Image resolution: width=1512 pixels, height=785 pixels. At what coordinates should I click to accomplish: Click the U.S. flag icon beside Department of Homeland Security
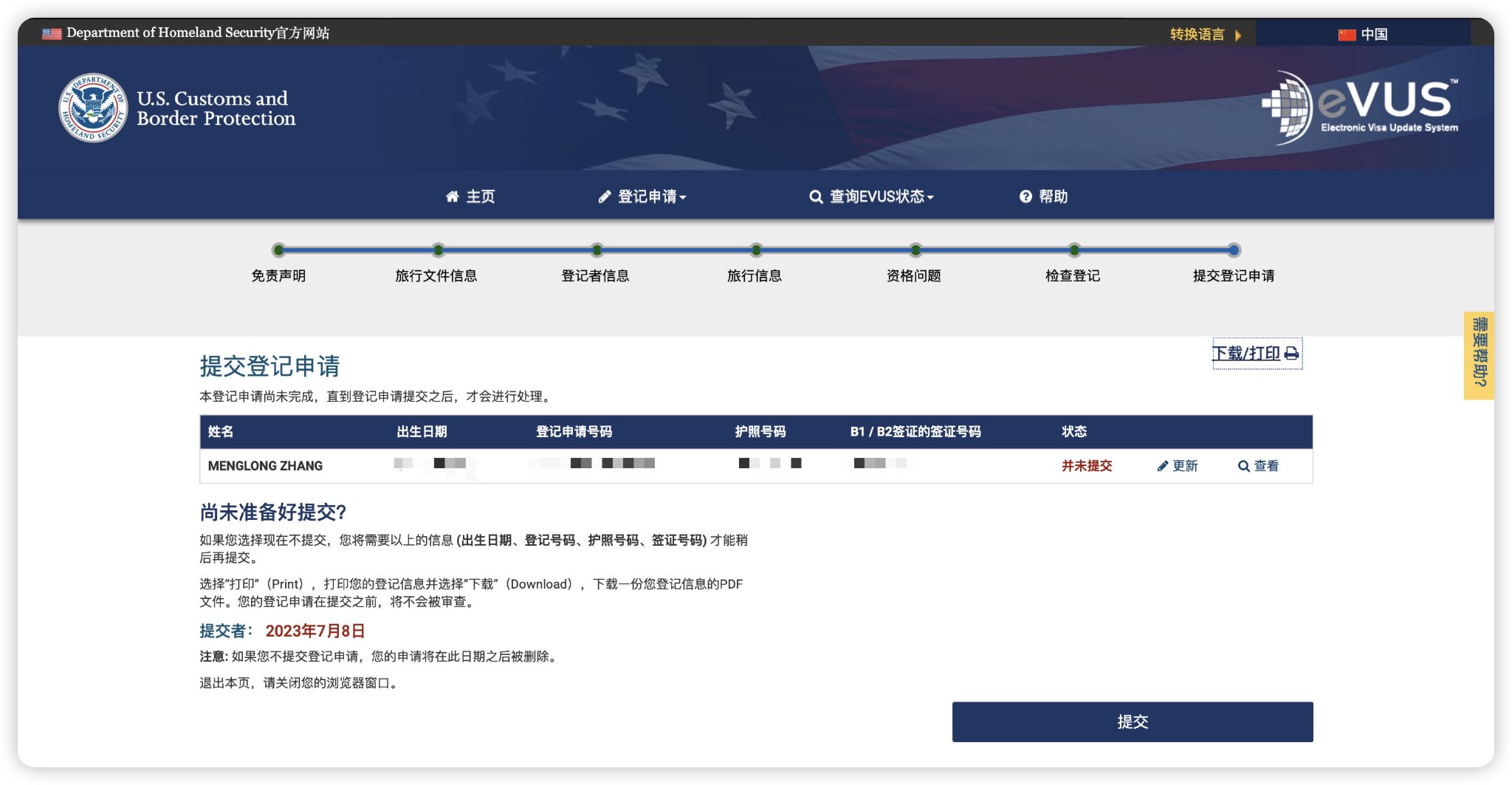pyautogui.click(x=51, y=32)
